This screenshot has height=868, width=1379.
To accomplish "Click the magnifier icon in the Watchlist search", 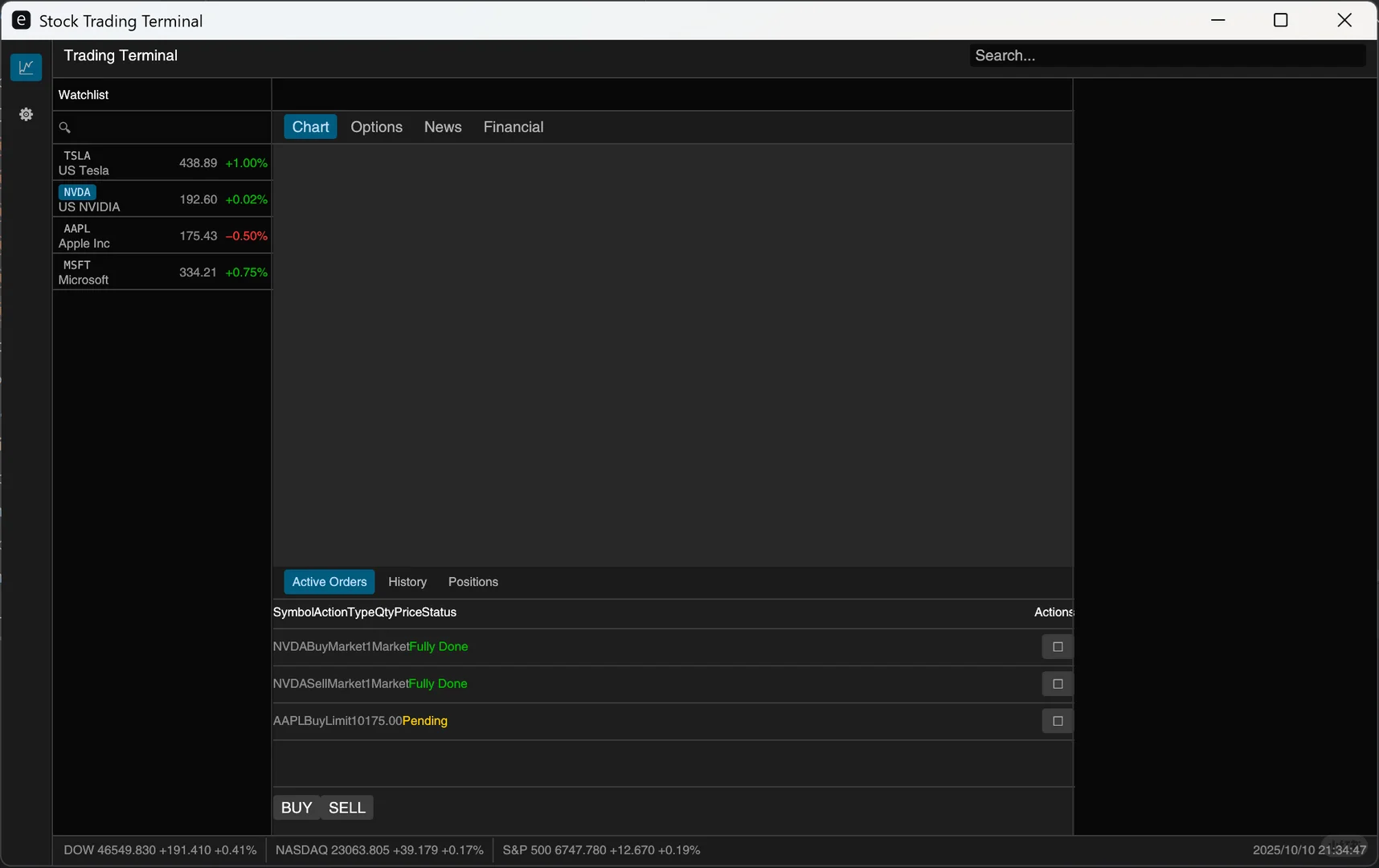I will click(65, 128).
